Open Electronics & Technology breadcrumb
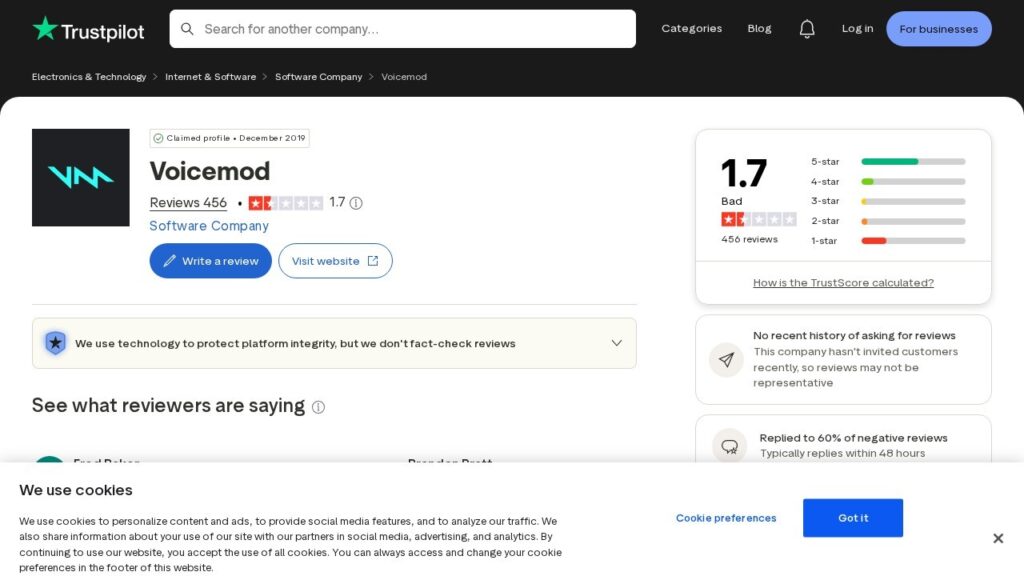This screenshot has width=1024, height=576. click(89, 76)
